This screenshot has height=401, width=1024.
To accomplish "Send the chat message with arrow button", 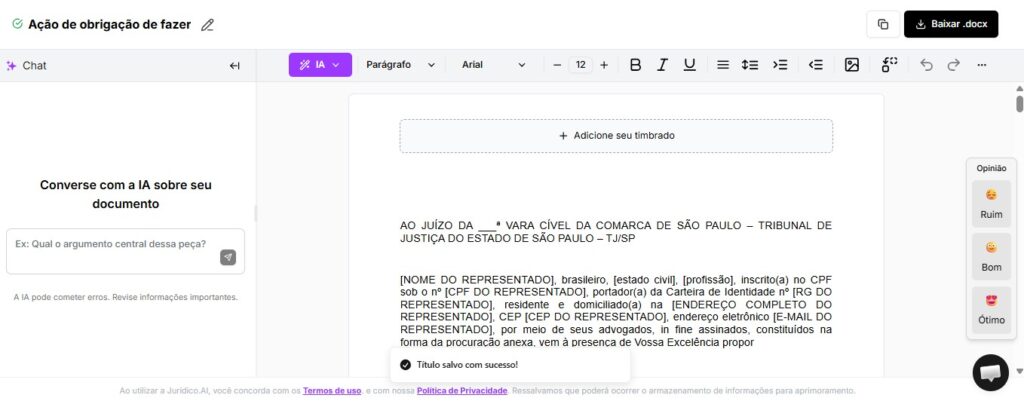I will pyautogui.click(x=228, y=257).
